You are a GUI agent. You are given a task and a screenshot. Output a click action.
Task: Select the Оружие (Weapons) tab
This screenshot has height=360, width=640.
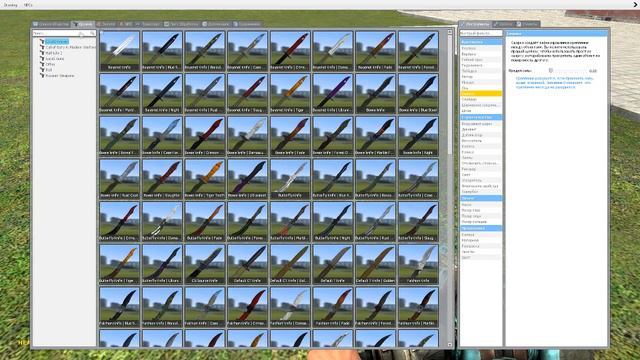tap(83, 24)
